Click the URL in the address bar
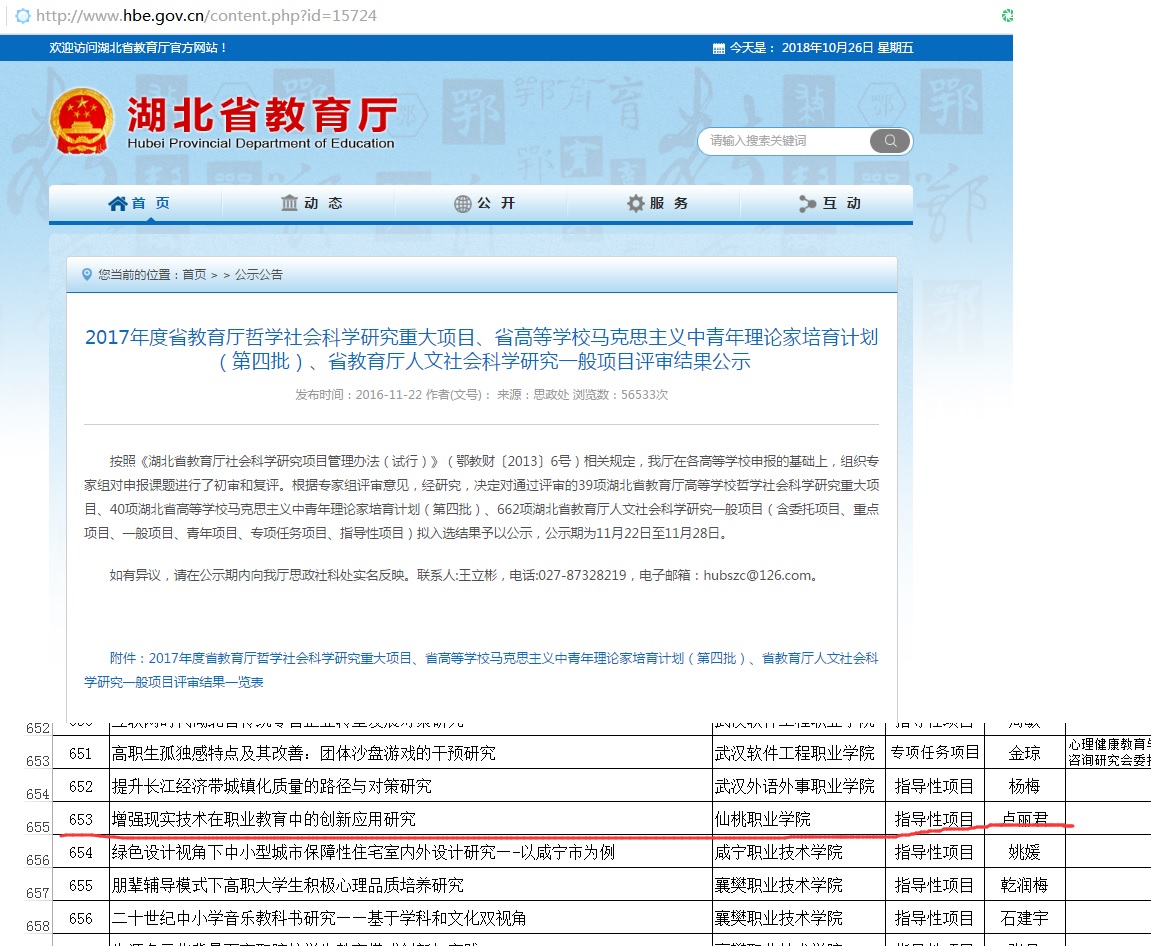The width and height of the screenshot is (1151, 946). [x=206, y=15]
